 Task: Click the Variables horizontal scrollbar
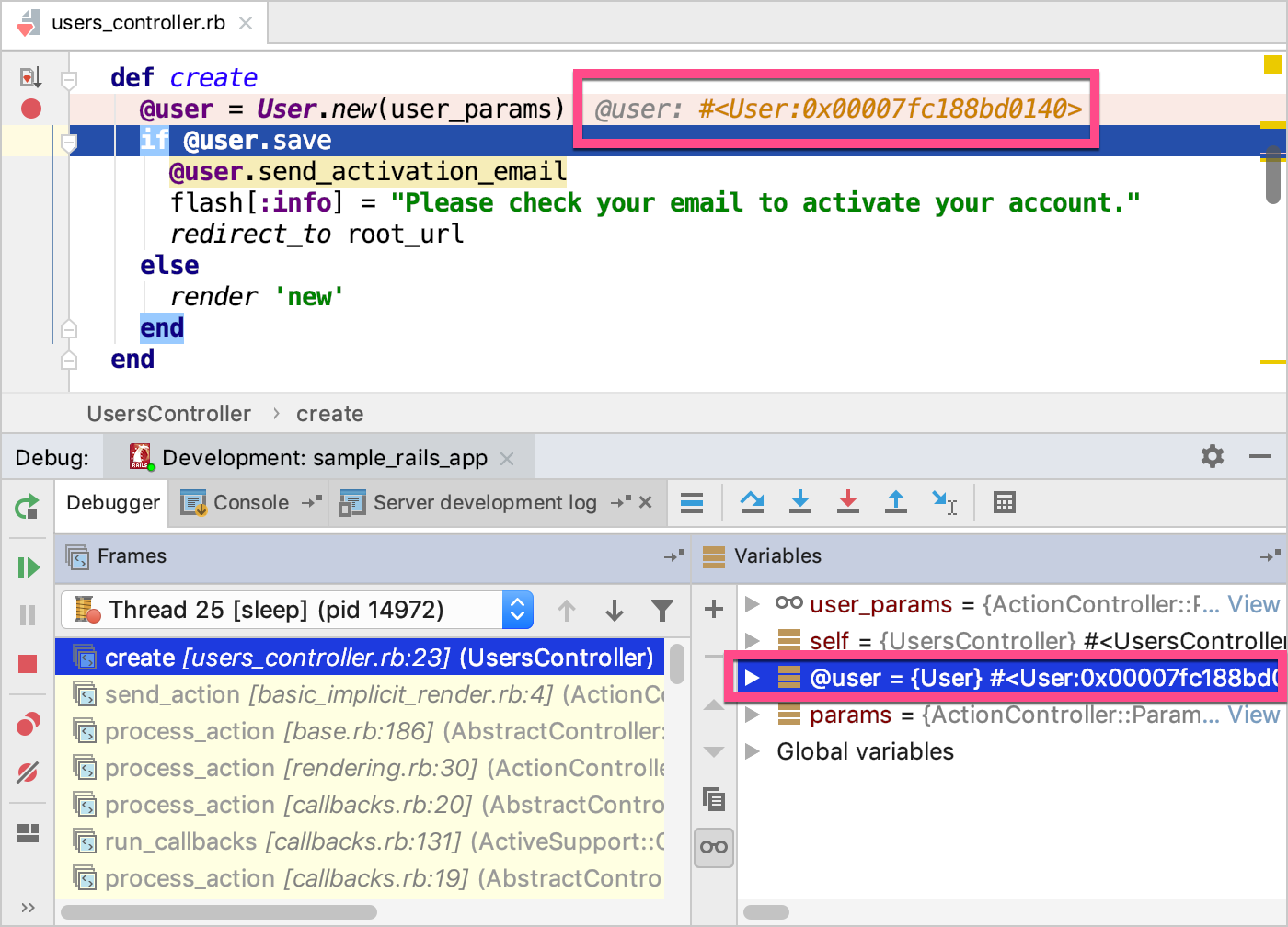tap(766, 912)
